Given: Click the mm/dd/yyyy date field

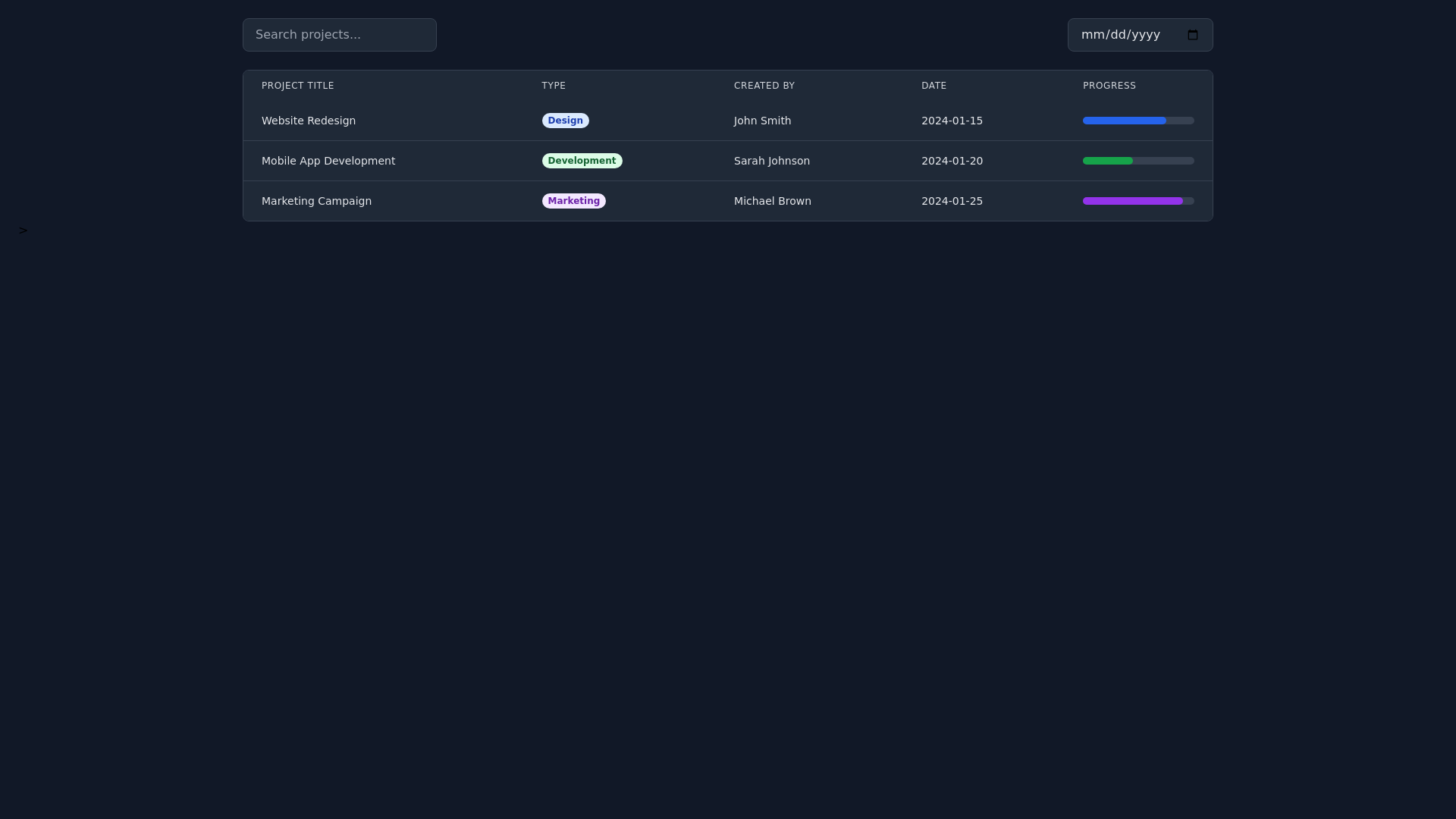Looking at the screenshot, I should click(1122, 35).
